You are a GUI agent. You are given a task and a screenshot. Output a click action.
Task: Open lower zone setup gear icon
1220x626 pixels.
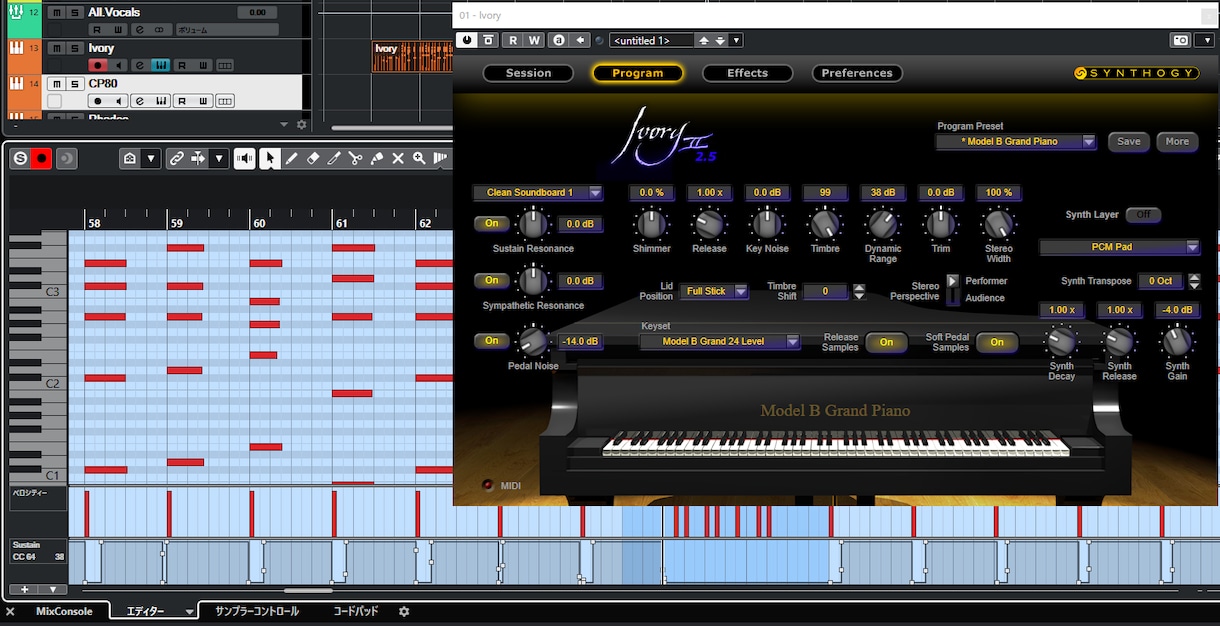(404, 611)
